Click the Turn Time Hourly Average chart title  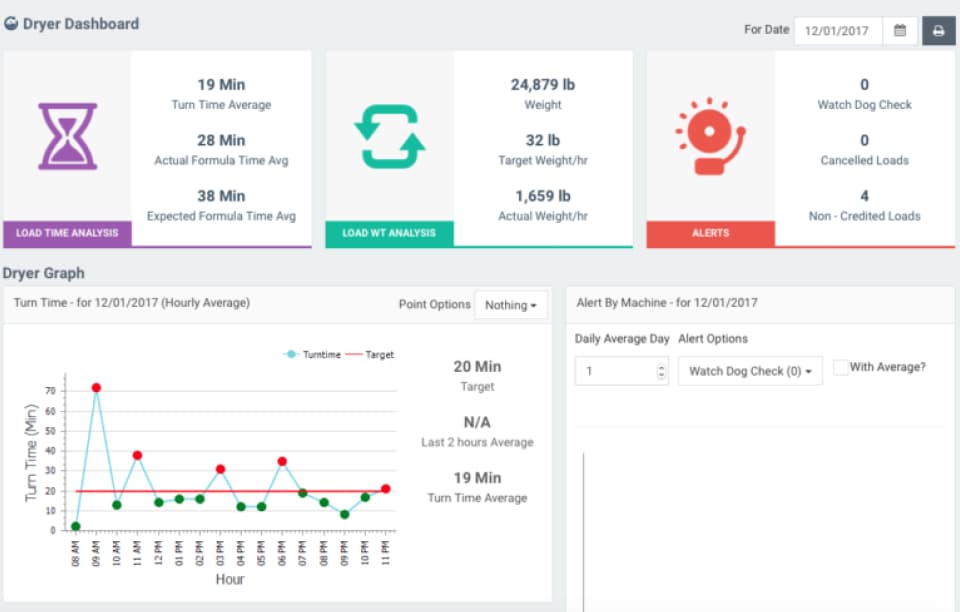click(132, 302)
